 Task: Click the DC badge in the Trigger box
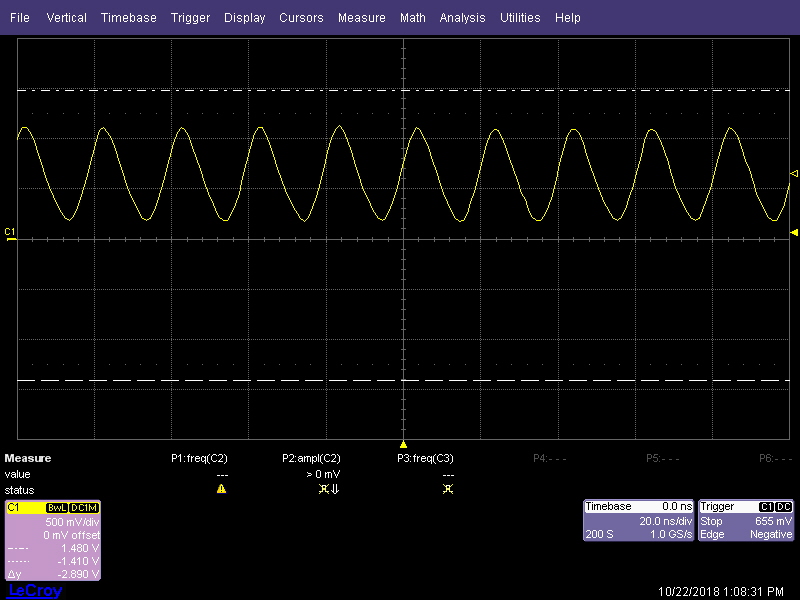[784, 507]
